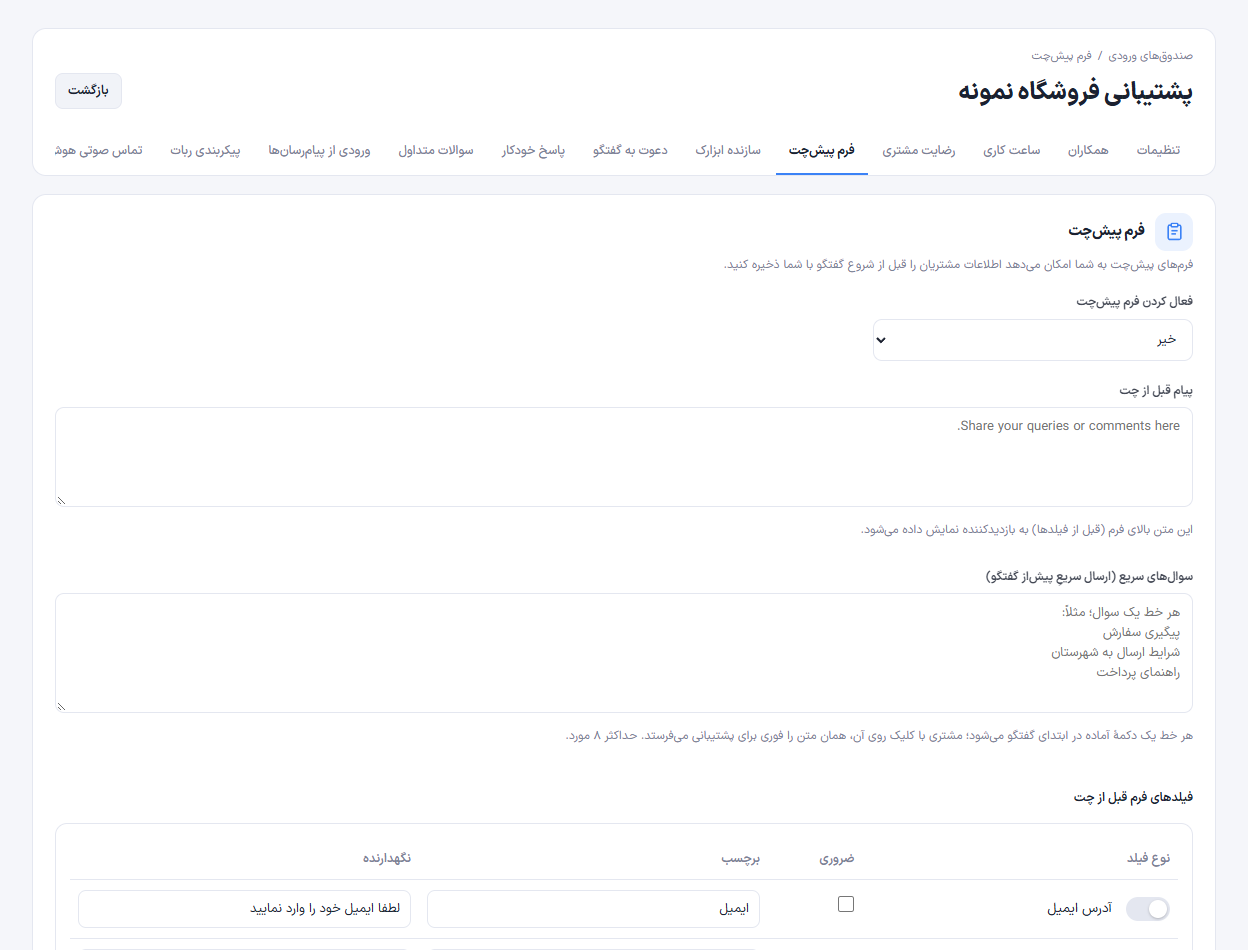Click the فیلدهای فرم قبل از چت heading
This screenshot has height=950, width=1248.
[x=1133, y=797]
